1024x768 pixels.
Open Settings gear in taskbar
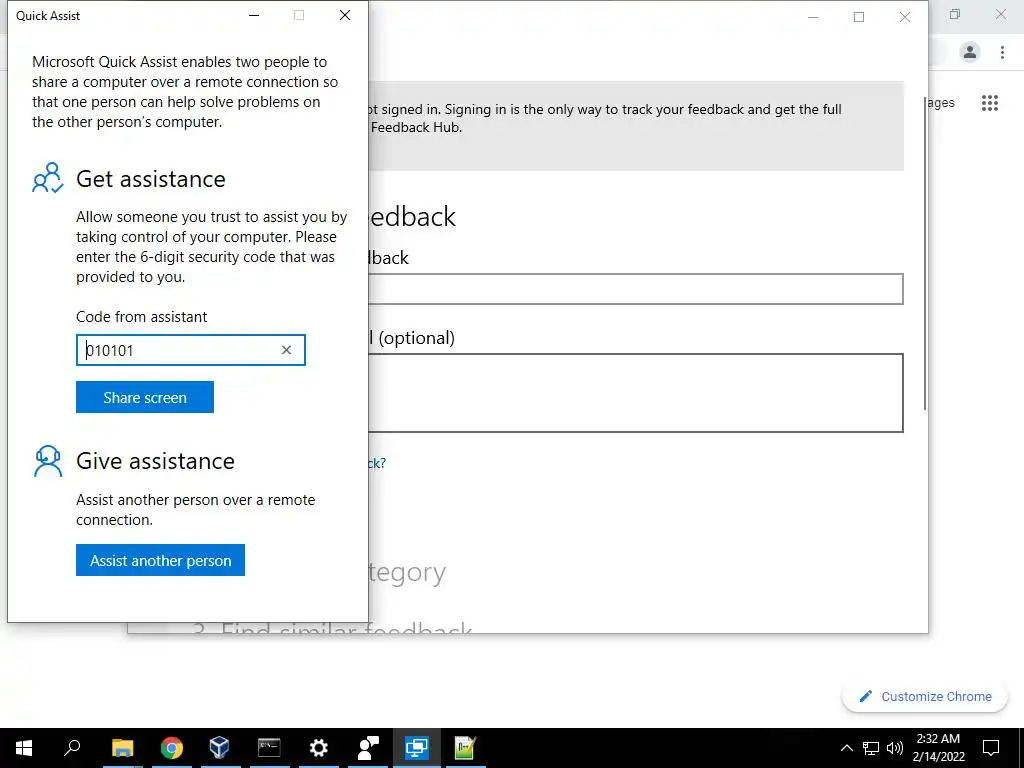coord(319,748)
